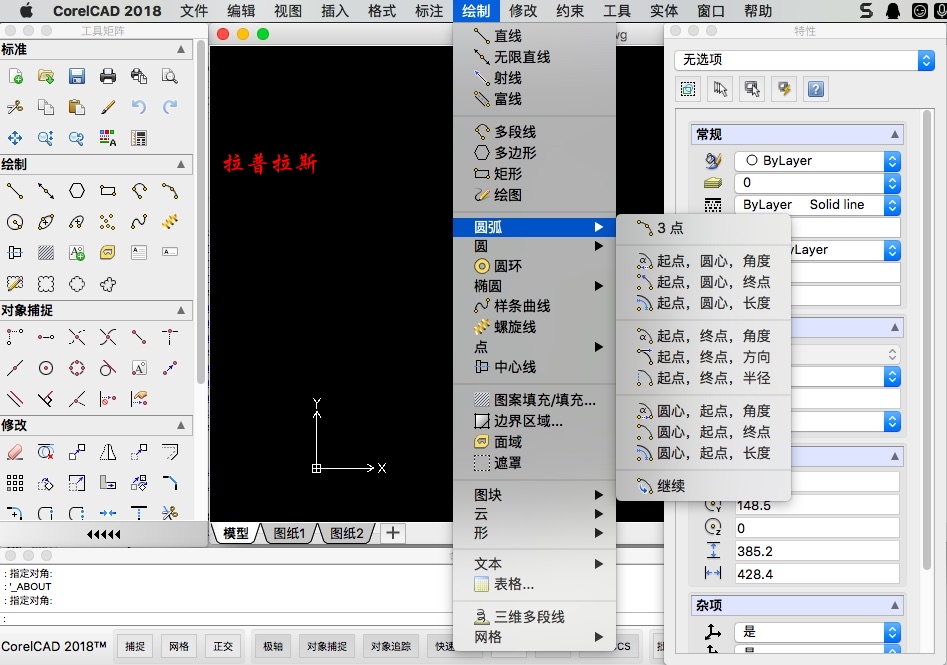Click the save icon in standard toolbar
Screen dimensions: 947x665
[75, 75]
